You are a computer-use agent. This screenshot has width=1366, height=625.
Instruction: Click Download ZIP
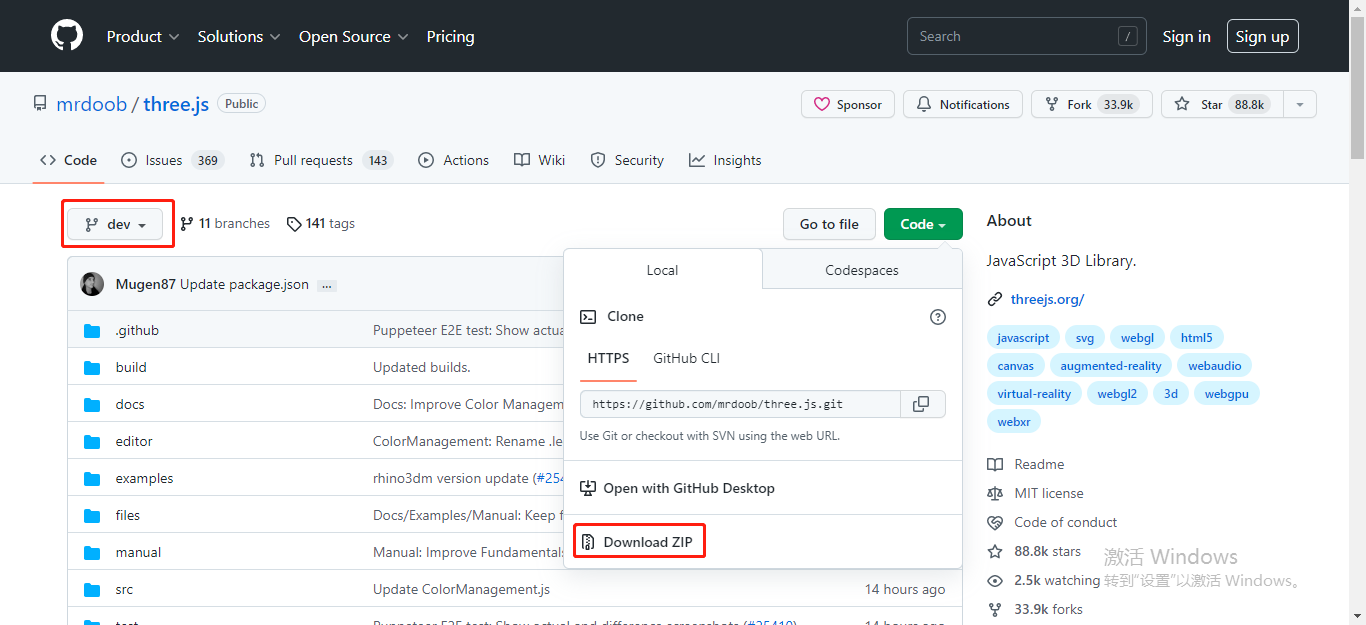tap(640, 542)
